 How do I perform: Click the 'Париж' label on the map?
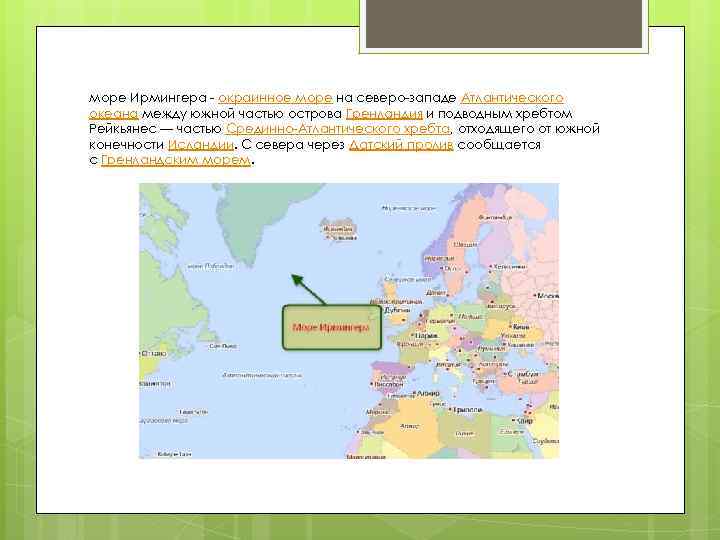pos(425,336)
